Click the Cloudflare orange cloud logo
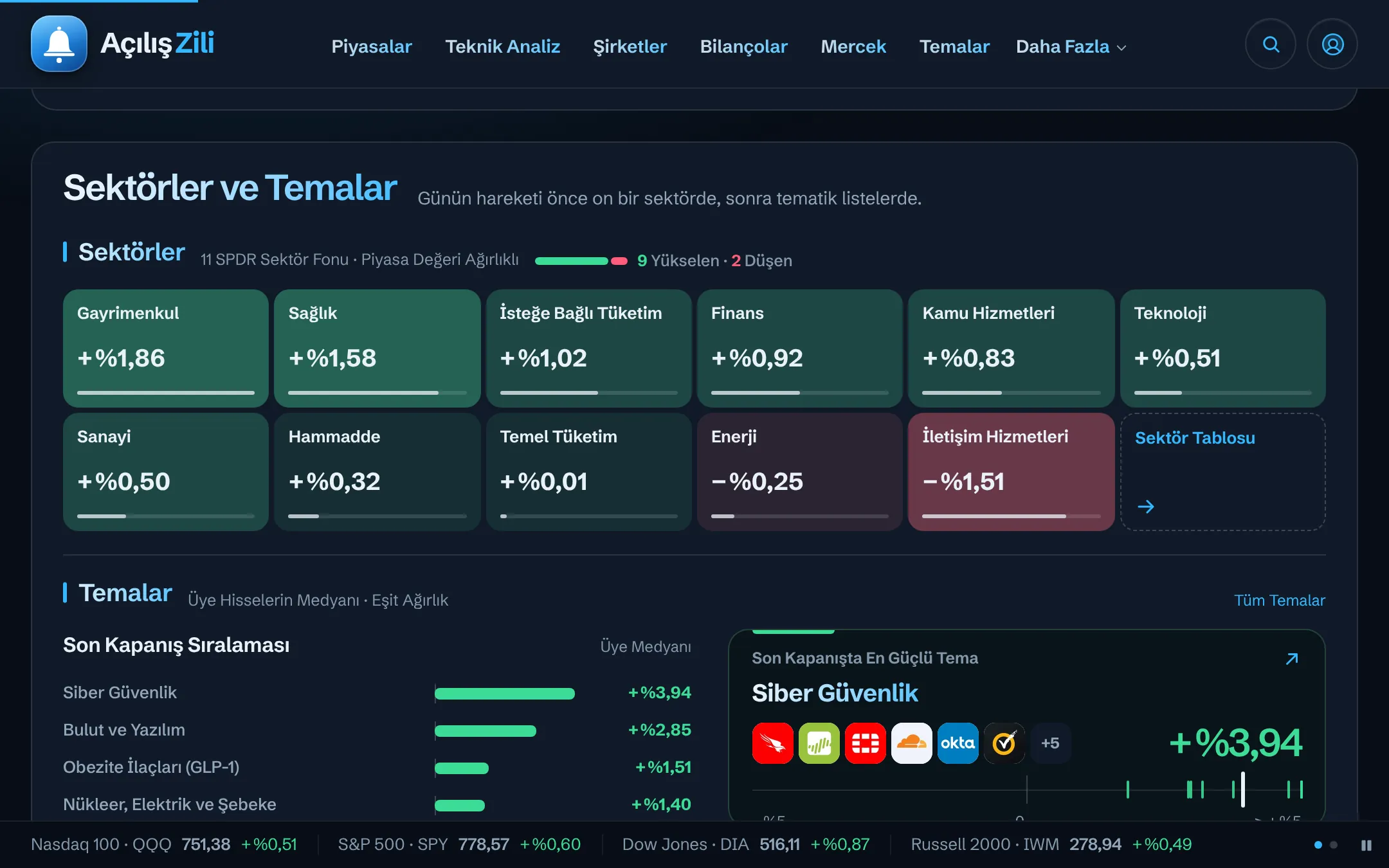Screen dimensions: 1389x868 (911, 743)
